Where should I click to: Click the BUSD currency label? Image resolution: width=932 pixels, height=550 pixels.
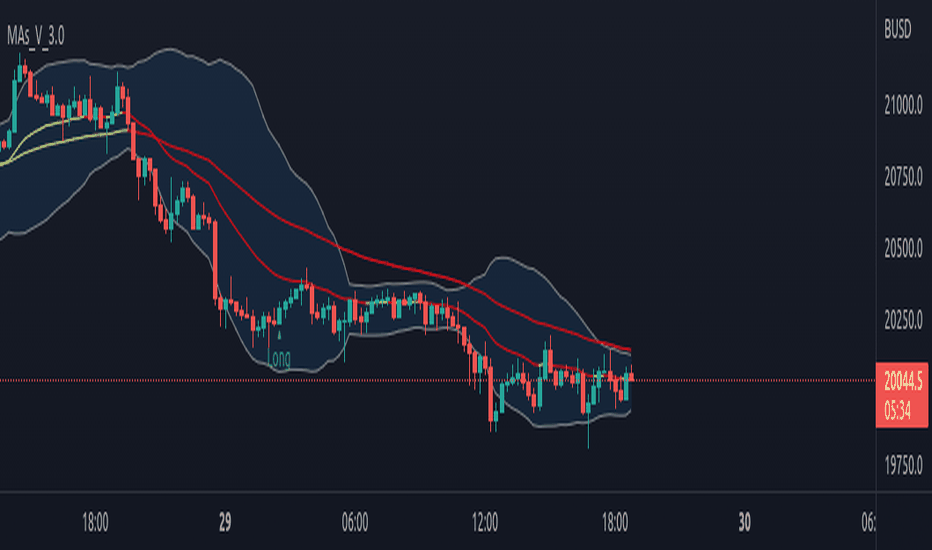point(897,29)
